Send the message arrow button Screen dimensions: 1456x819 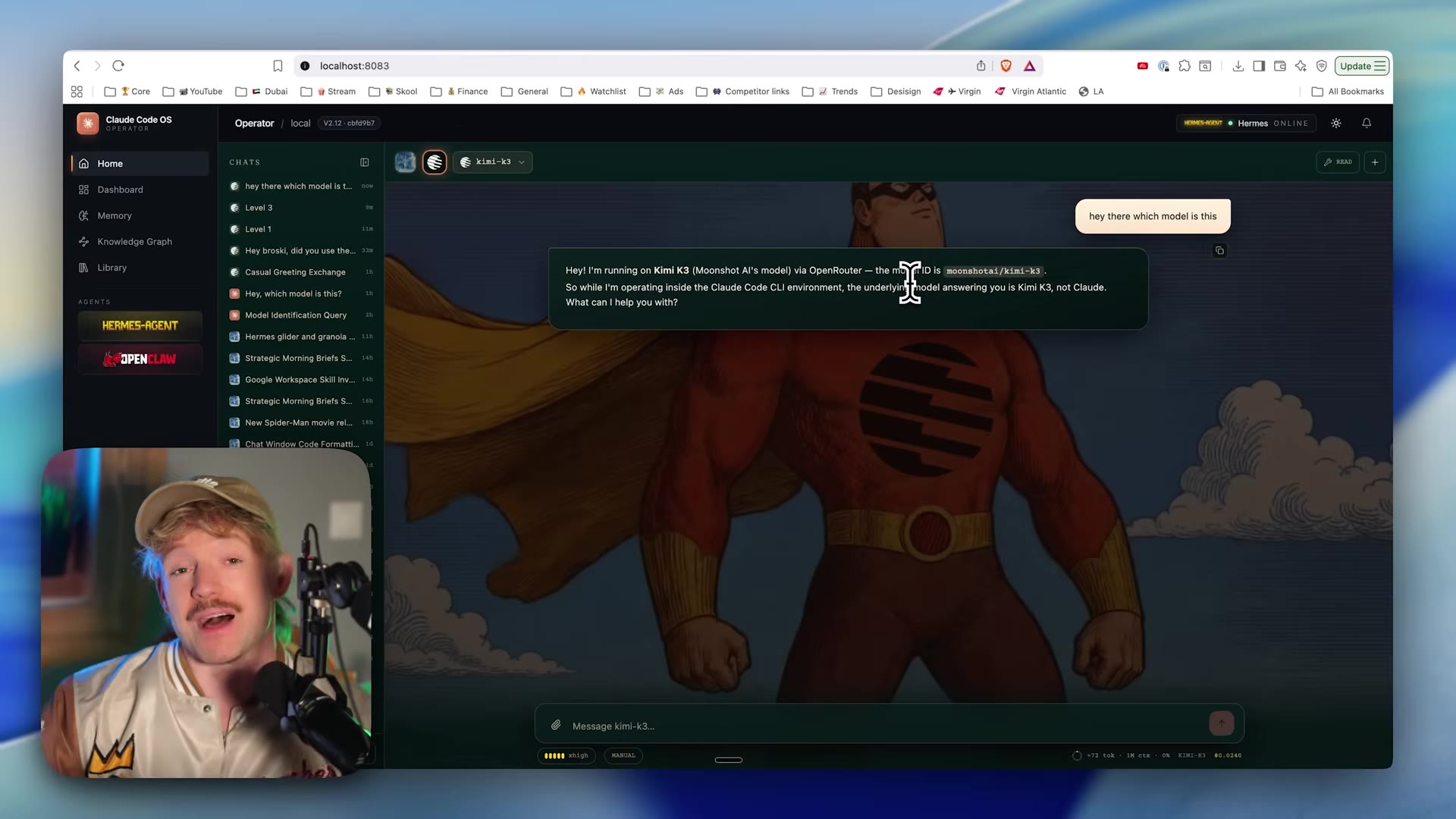[1221, 723]
